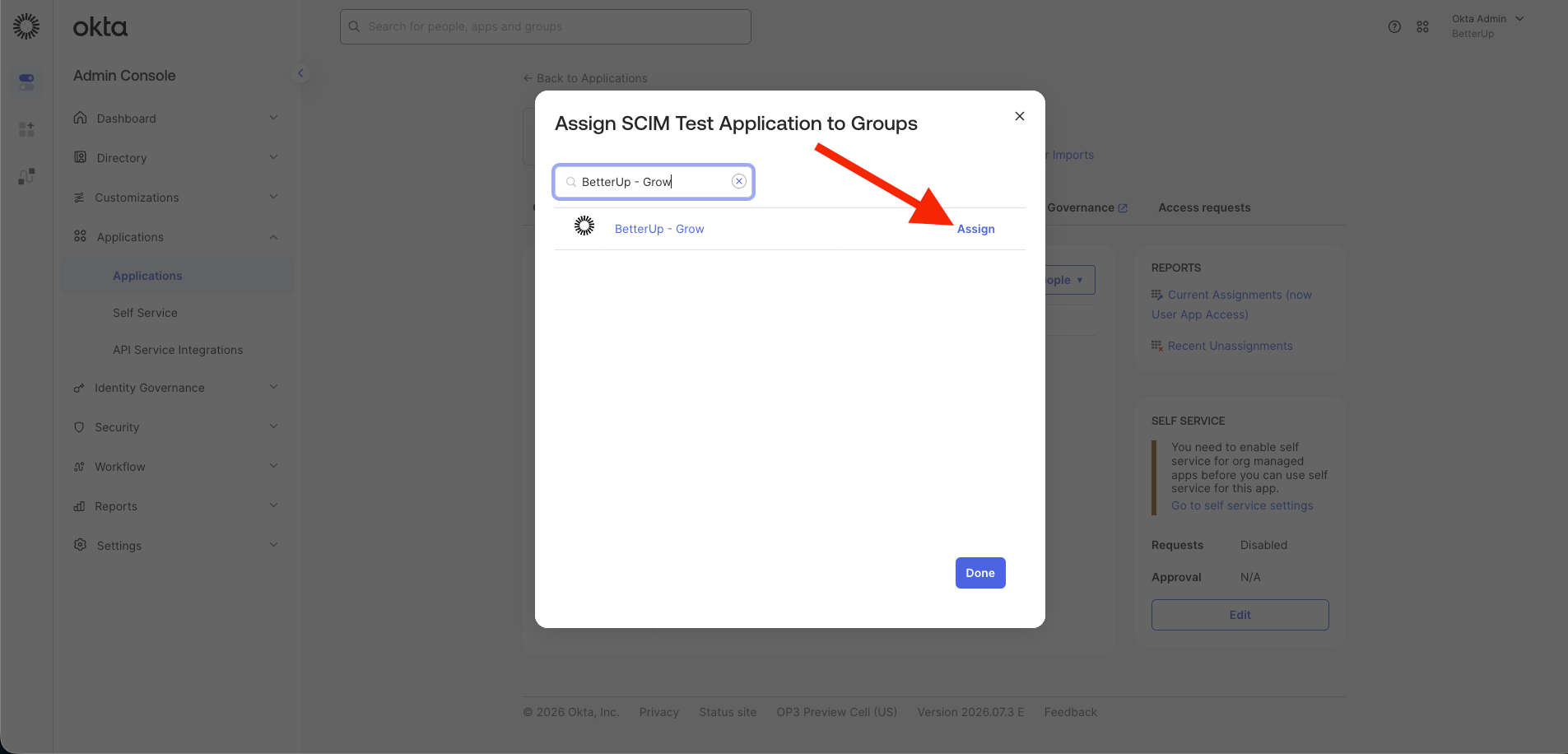Expand the Identity Governance section chevron
This screenshot has height=754, width=1568.
pyautogui.click(x=273, y=387)
